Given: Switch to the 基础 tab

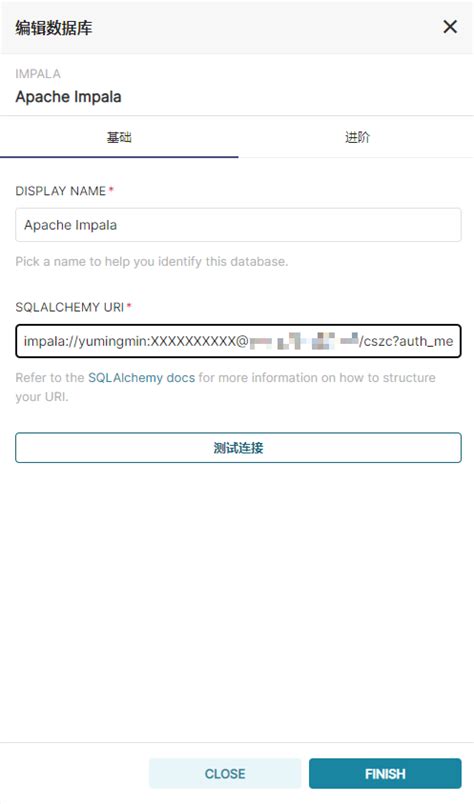Looking at the screenshot, I should [x=119, y=137].
